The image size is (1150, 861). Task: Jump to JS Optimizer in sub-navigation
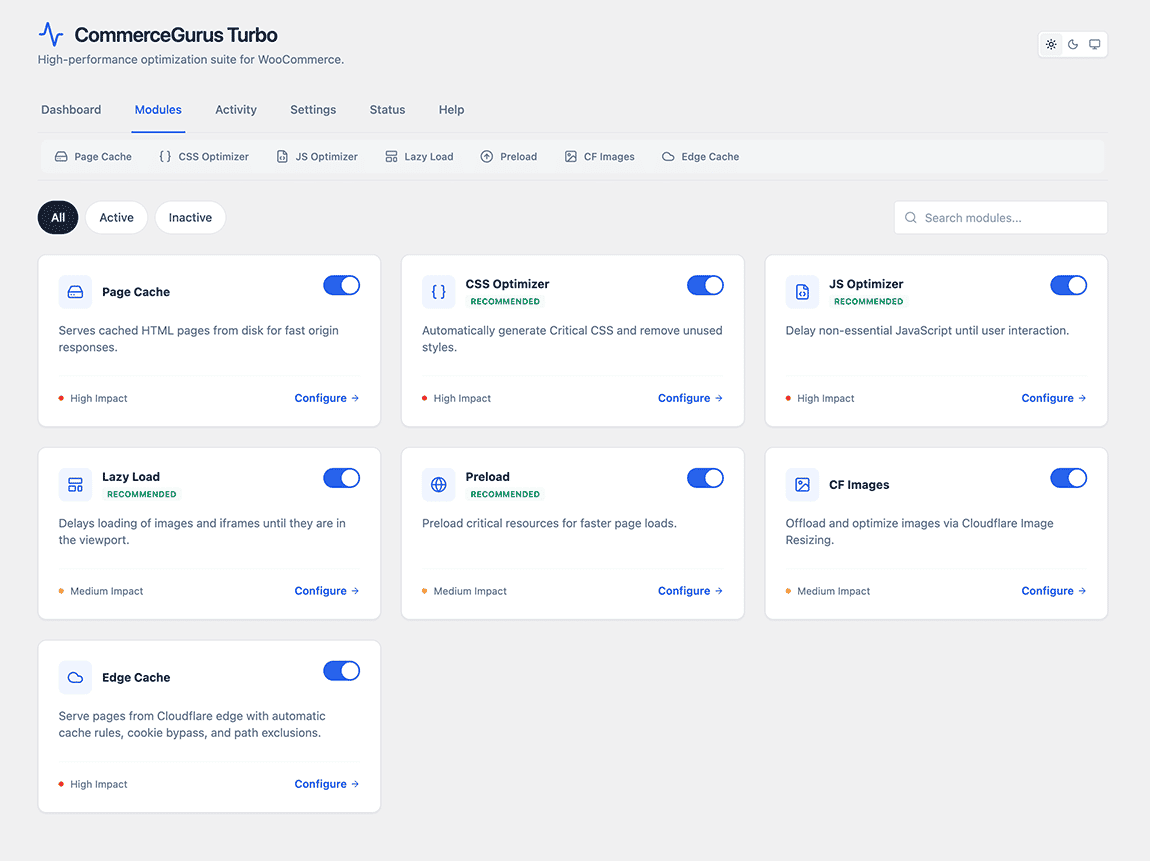click(x=317, y=157)
